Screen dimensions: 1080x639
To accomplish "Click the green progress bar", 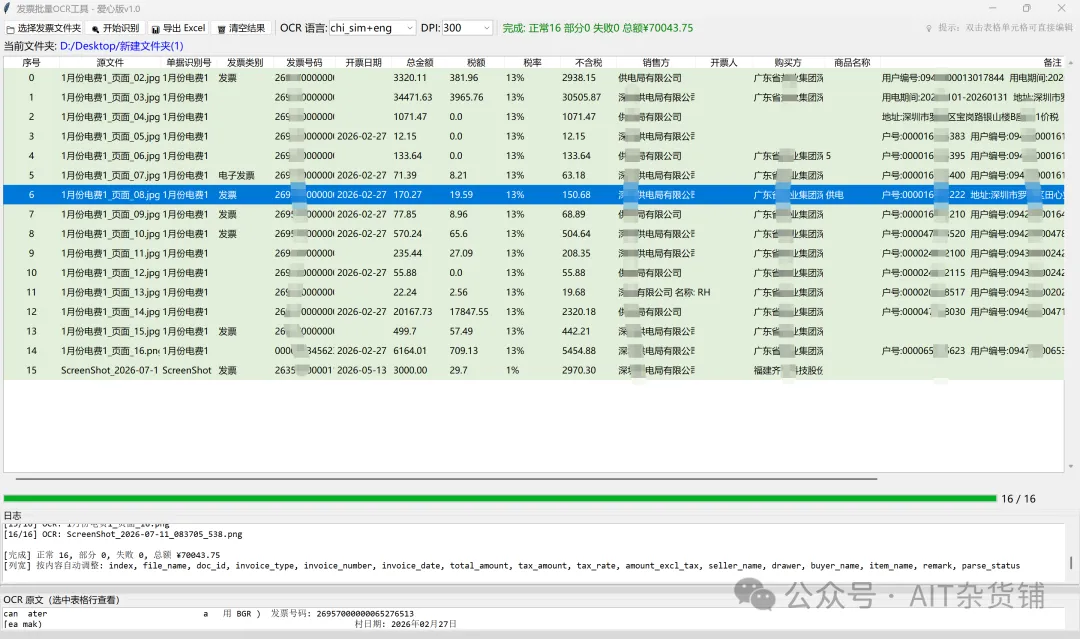I will click(499, 498).
